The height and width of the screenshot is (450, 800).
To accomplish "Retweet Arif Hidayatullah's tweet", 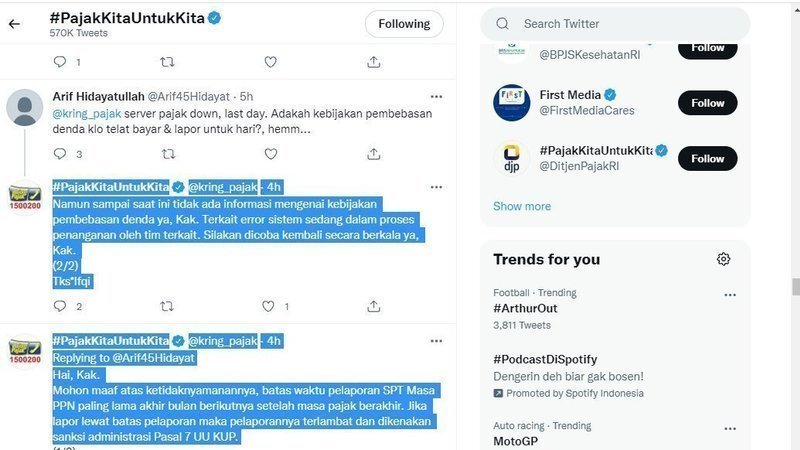I will [x=168, y=154].
